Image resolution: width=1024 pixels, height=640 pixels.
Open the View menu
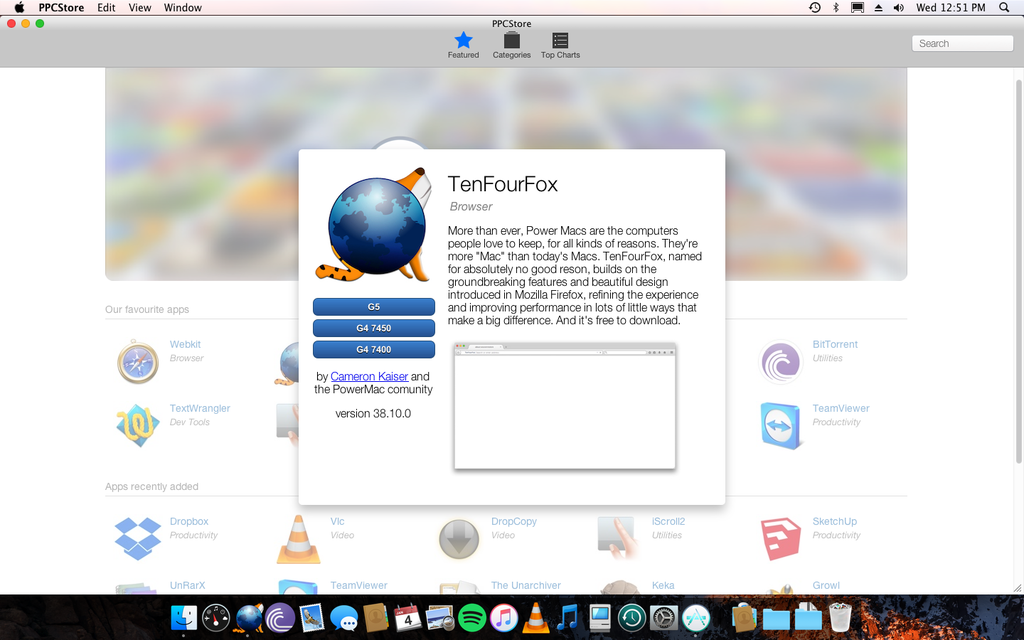point(140,8)
